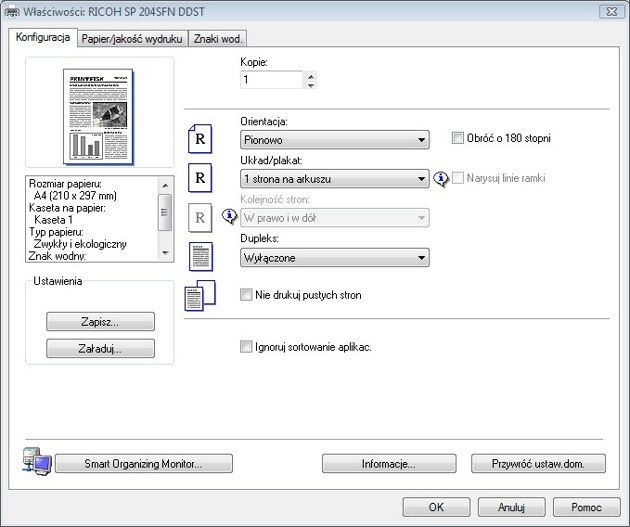Click the portrait orientation R icon
This screenshot has width=630, height=527.
[200, 139]
